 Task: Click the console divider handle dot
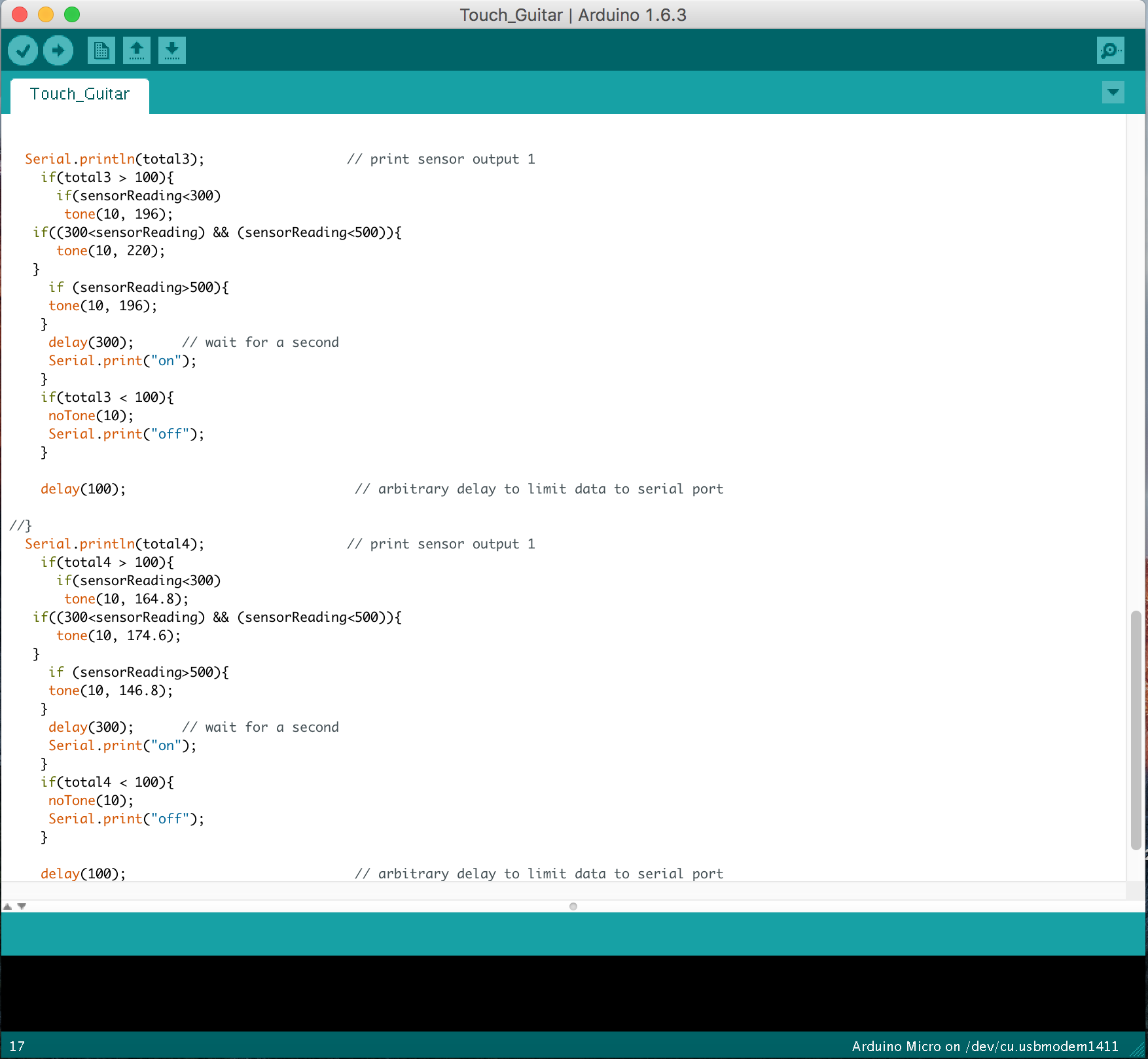pyautogui.click(x=573, y=906)
